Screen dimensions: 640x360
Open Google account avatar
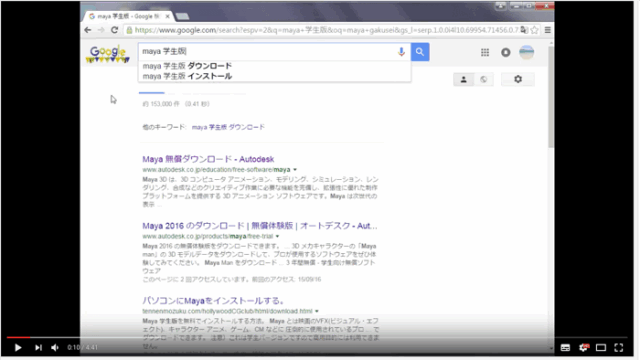pos(527,52)
